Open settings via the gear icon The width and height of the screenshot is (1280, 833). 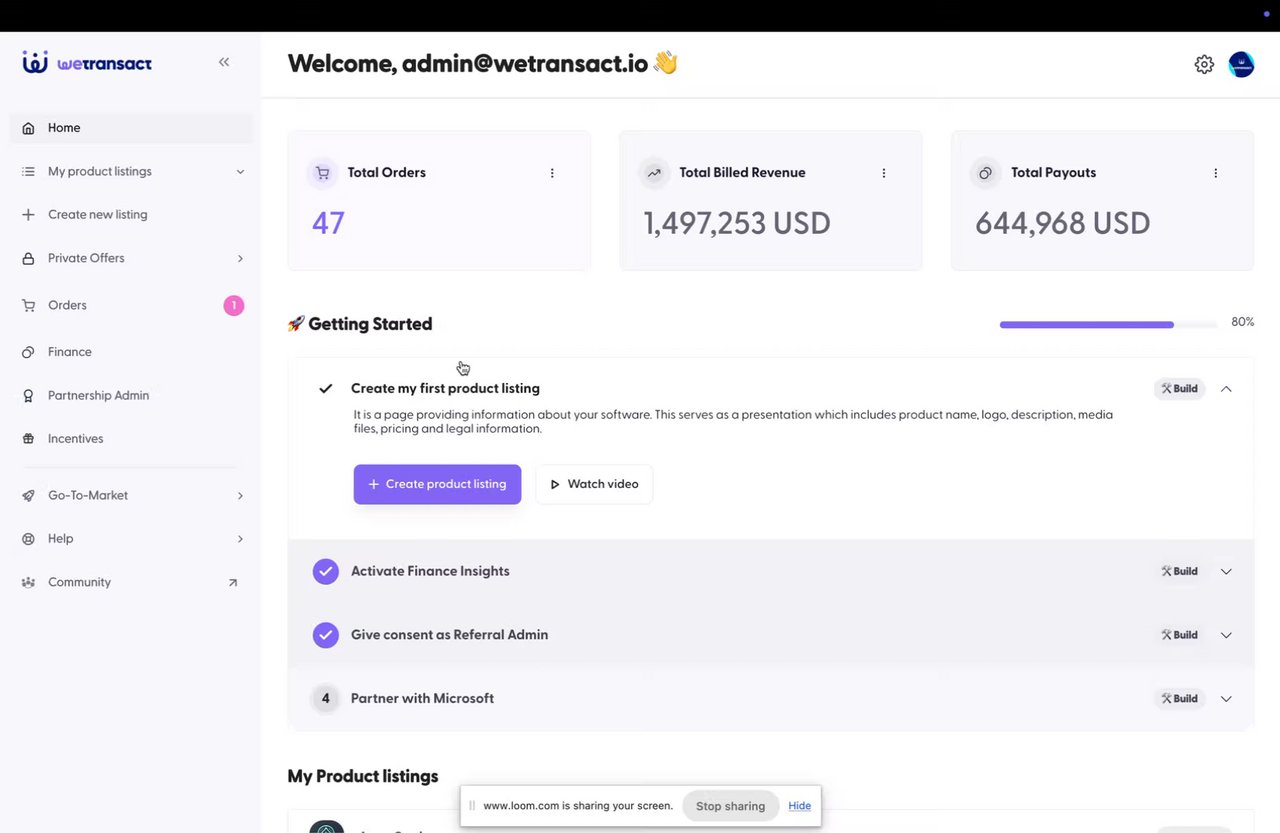pyautogui.click(x=1204, y=64)
